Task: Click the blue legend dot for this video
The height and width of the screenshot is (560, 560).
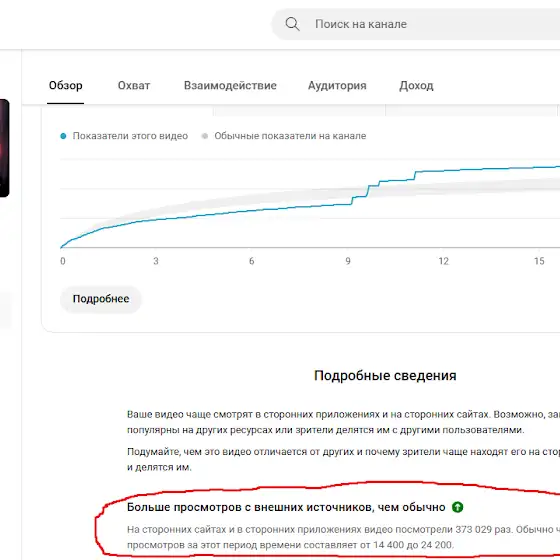Action: (63, 136)
